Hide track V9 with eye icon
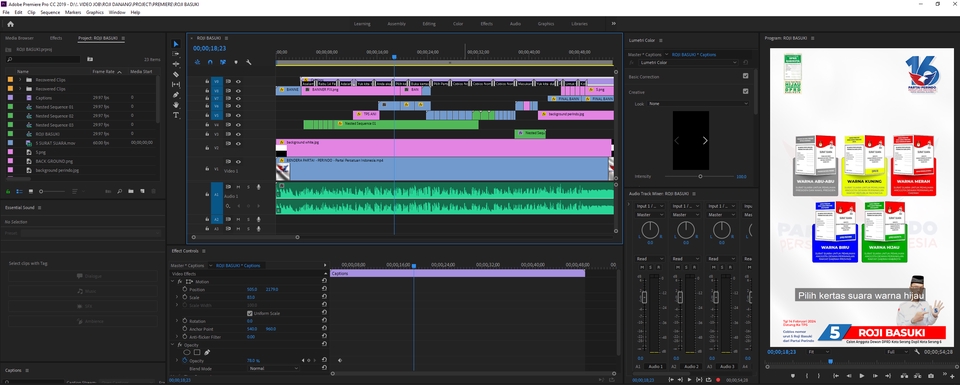960x385 pixels. tap(238, 81)
